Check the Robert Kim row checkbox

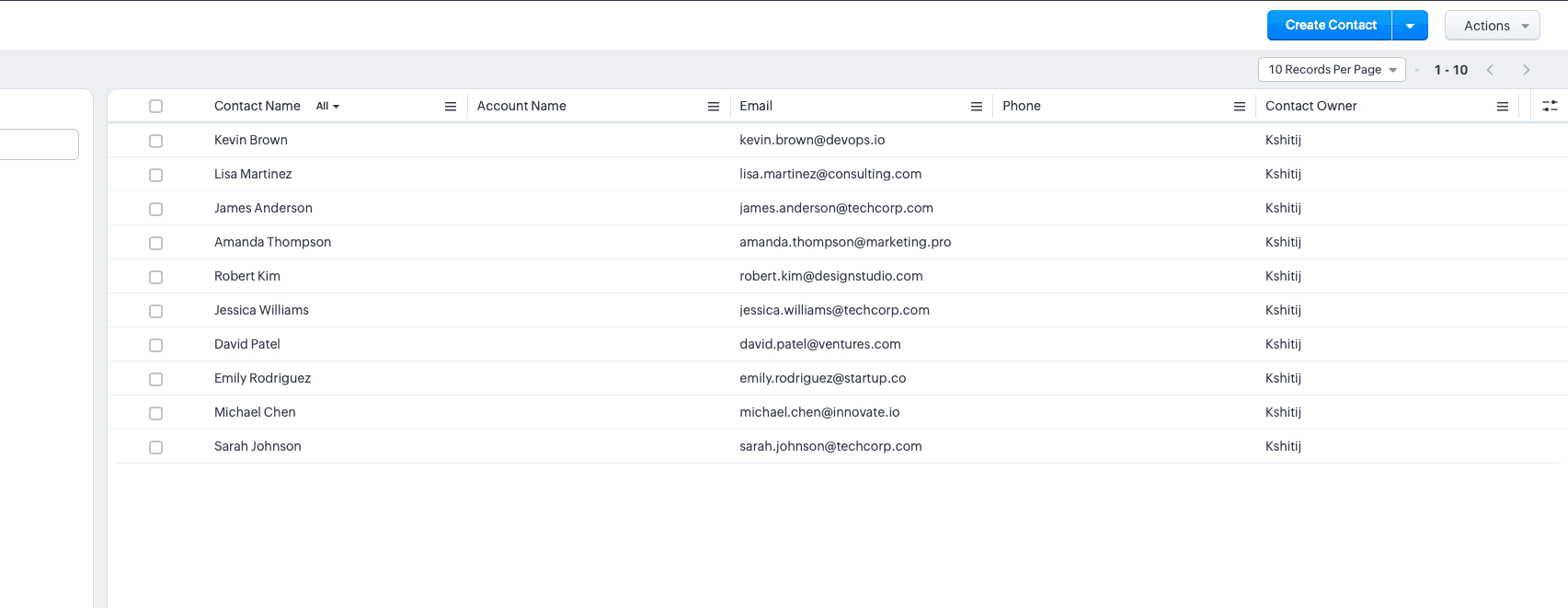tap(155, 277)
